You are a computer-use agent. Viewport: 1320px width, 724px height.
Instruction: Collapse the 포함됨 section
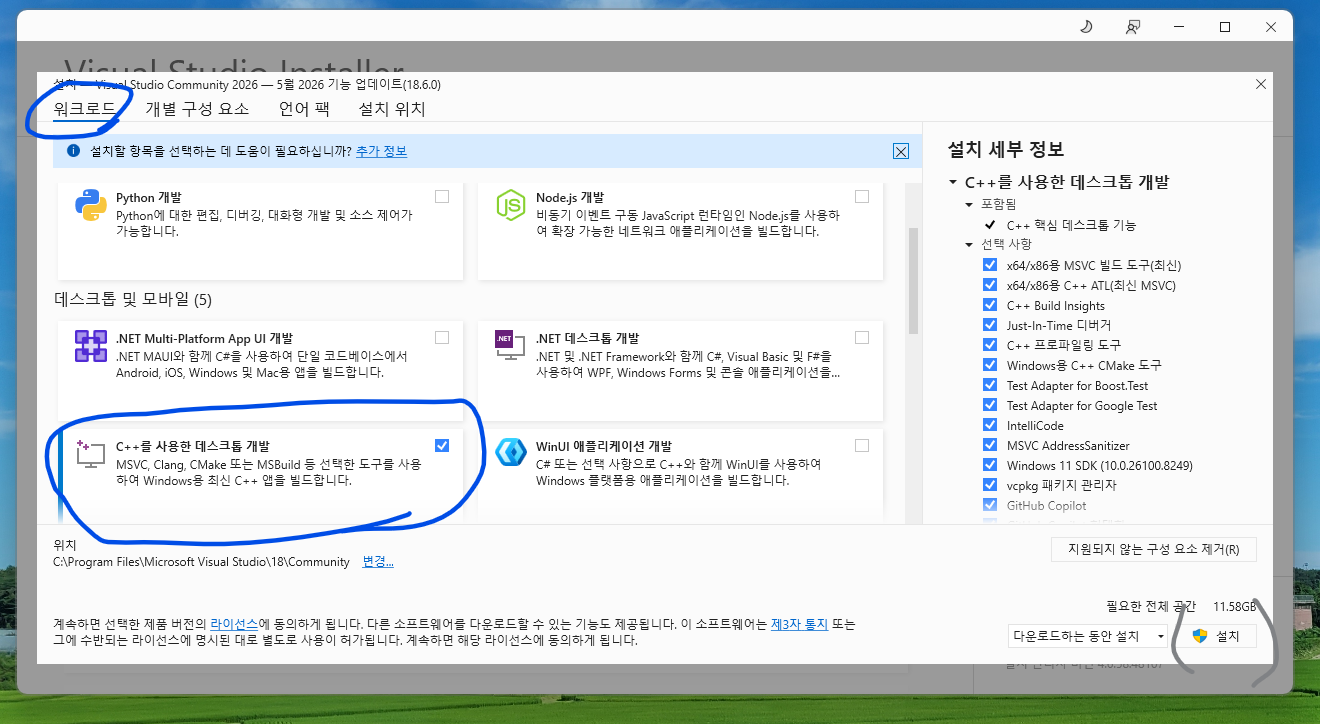coord(969,205)
